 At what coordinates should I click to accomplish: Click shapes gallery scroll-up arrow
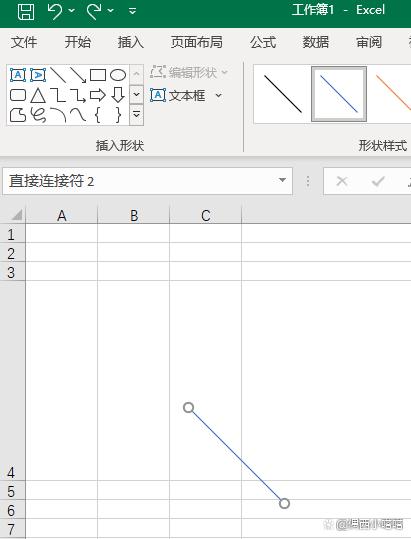[x=136, y=74]
